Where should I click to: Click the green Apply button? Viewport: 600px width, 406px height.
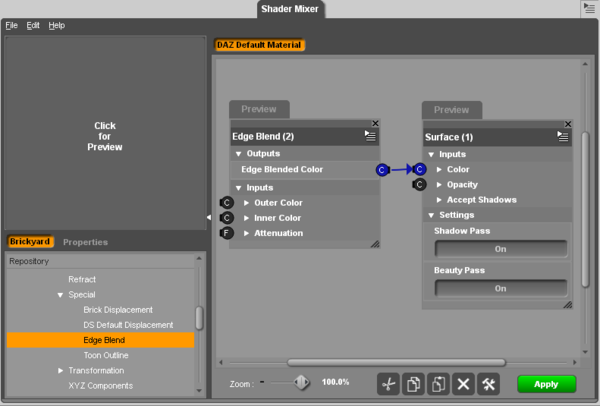click(546, 384)
